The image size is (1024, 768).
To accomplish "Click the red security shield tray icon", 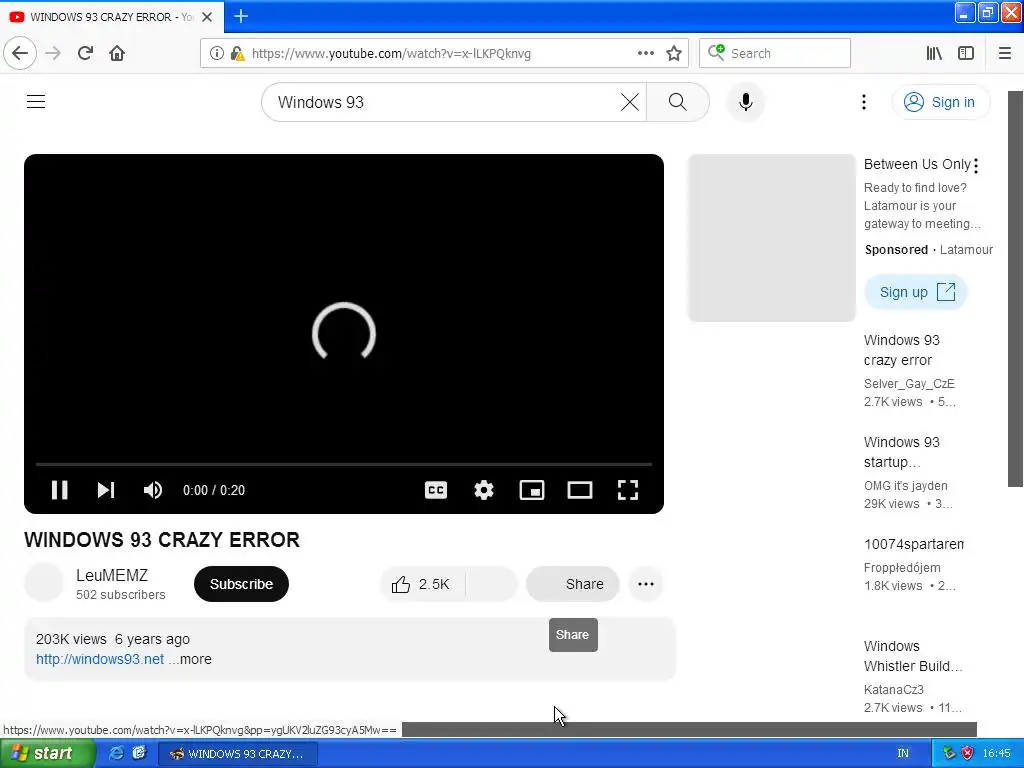I will tap(967, 754).
